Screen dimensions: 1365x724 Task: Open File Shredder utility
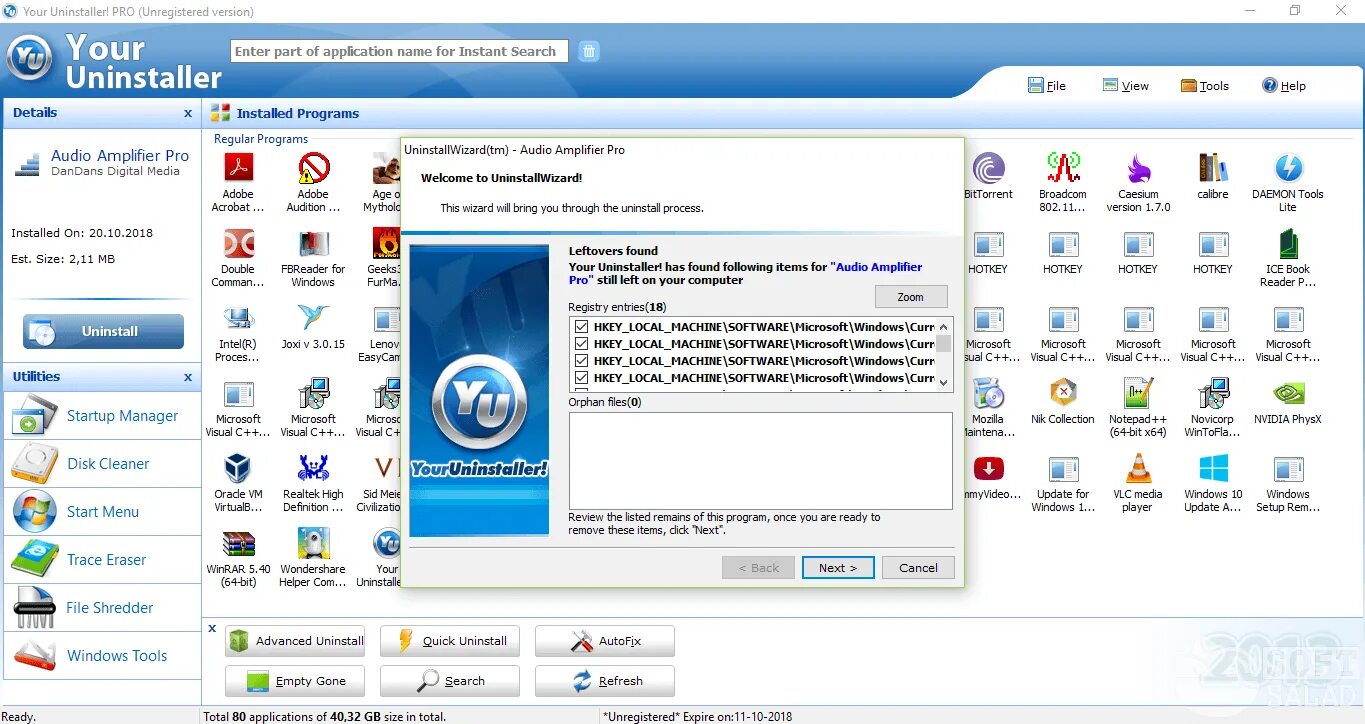click(x=102, y=608)
